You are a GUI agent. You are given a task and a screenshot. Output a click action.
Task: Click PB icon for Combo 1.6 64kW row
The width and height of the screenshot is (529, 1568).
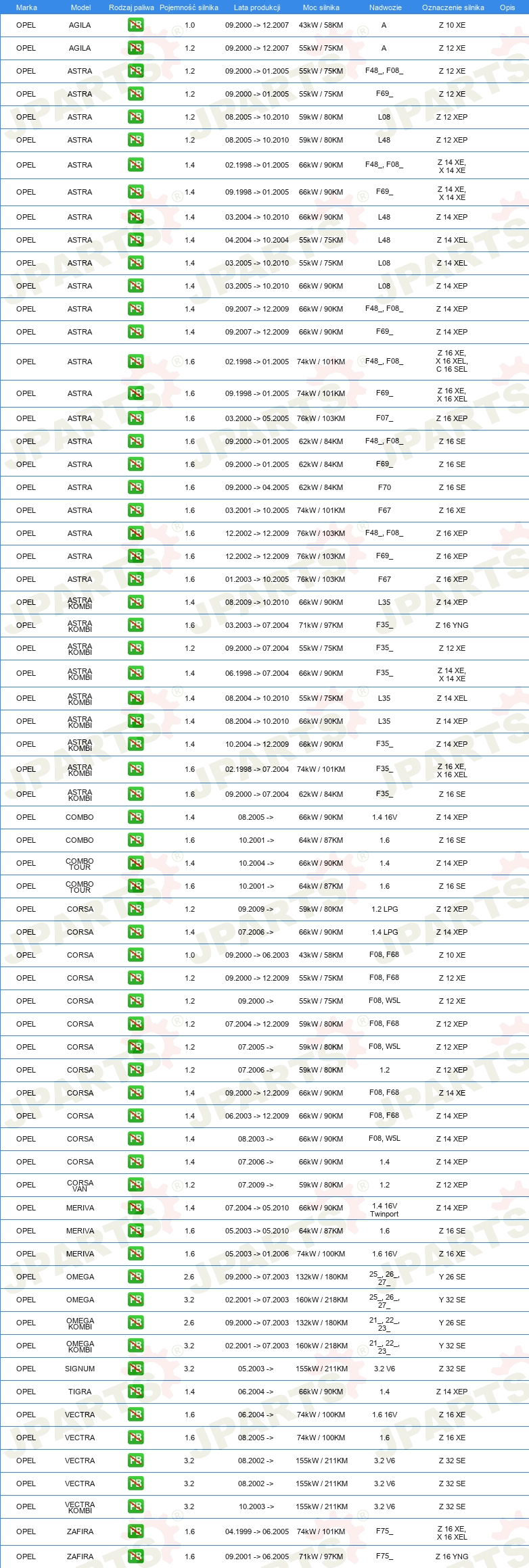(x=135, y=840)
